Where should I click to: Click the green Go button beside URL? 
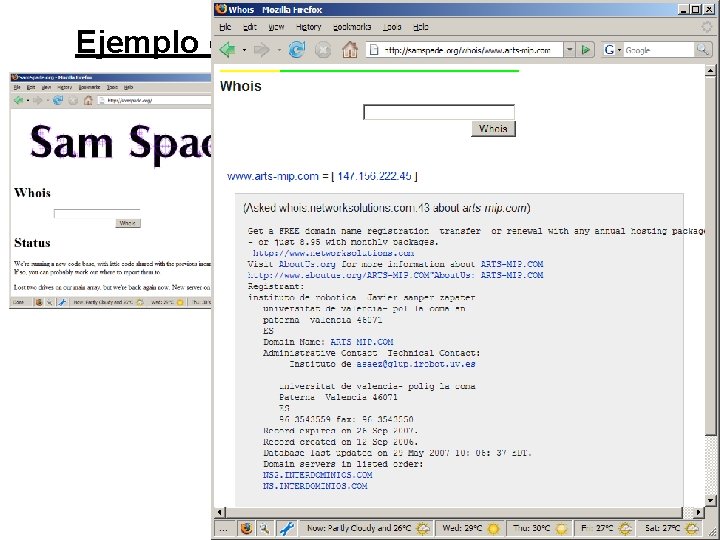click(x=585, y=50)
